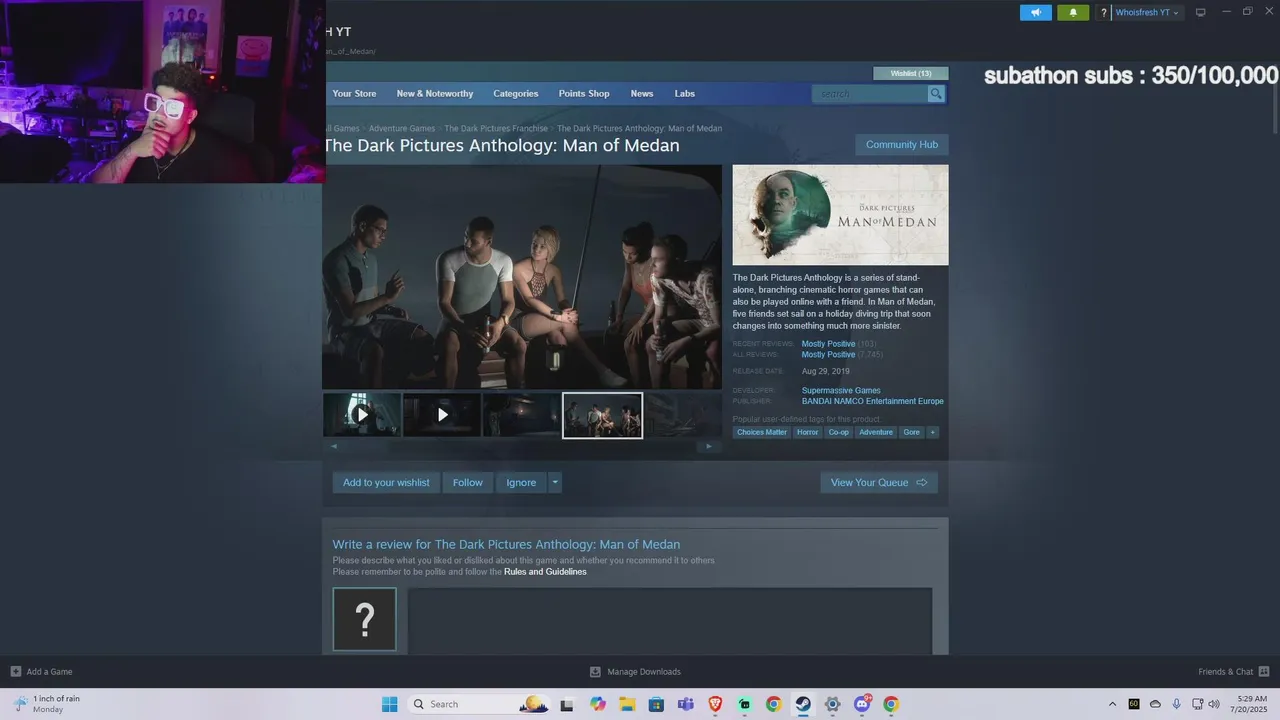Click the Co-op tag
The width and height of the screenshot is (1280, 720).
coord(838,432)
